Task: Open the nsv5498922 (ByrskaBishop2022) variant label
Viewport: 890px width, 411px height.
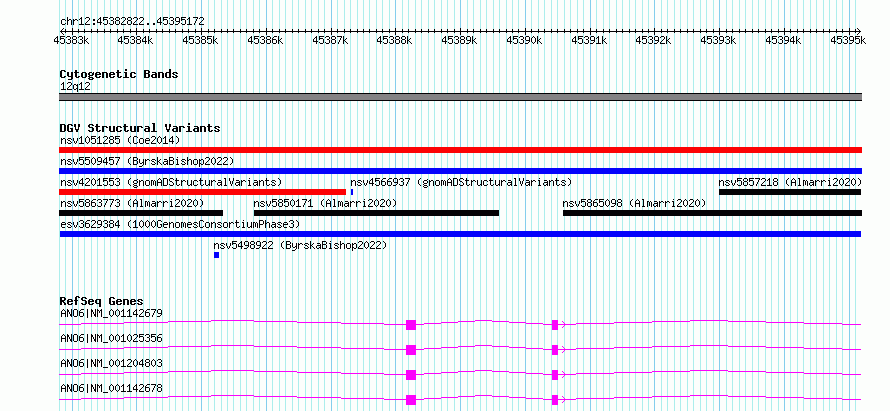Action: [300, 245]
